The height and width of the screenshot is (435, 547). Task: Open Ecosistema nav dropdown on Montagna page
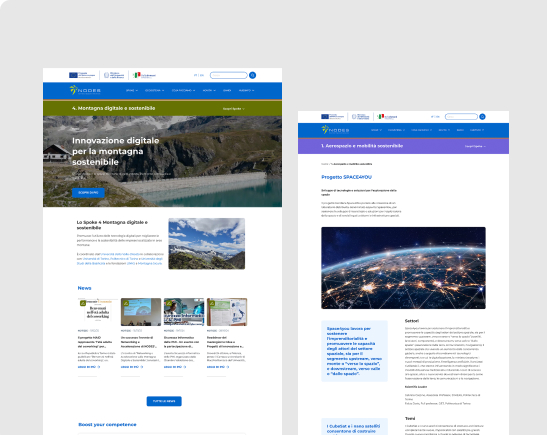(x=154, y=90)
